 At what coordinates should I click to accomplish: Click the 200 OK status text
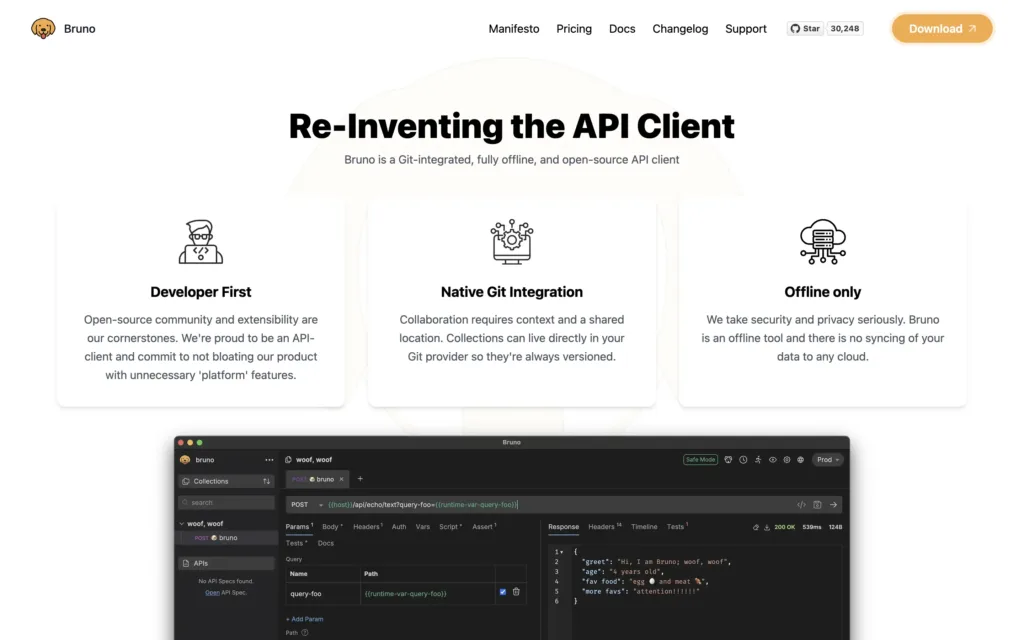click(784, 527)
